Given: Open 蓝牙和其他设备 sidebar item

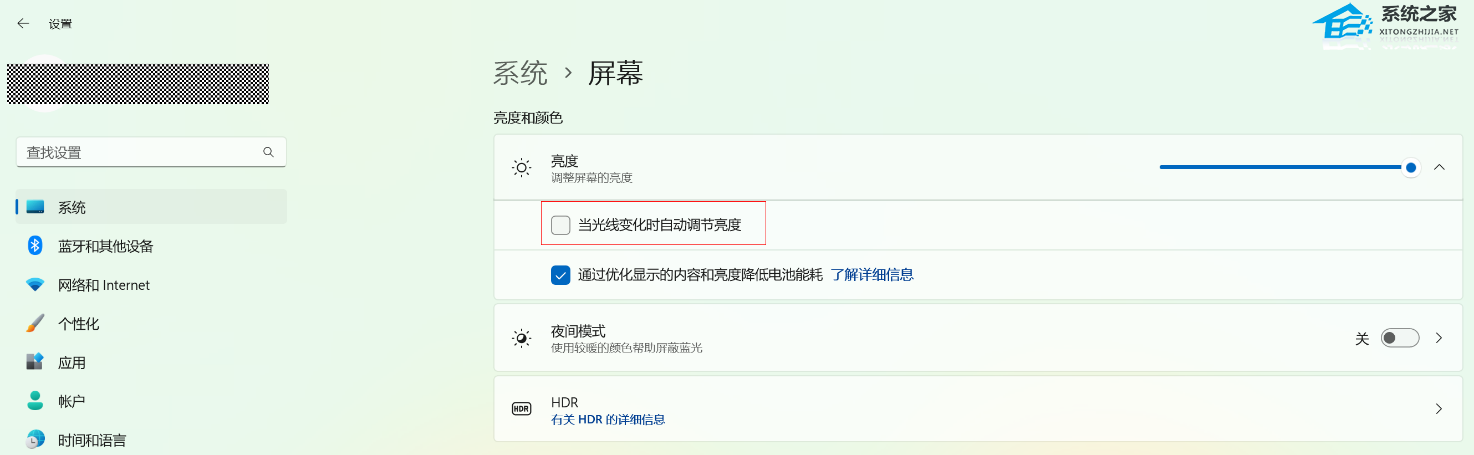Looking at the screenshot, I should (105, 246).
